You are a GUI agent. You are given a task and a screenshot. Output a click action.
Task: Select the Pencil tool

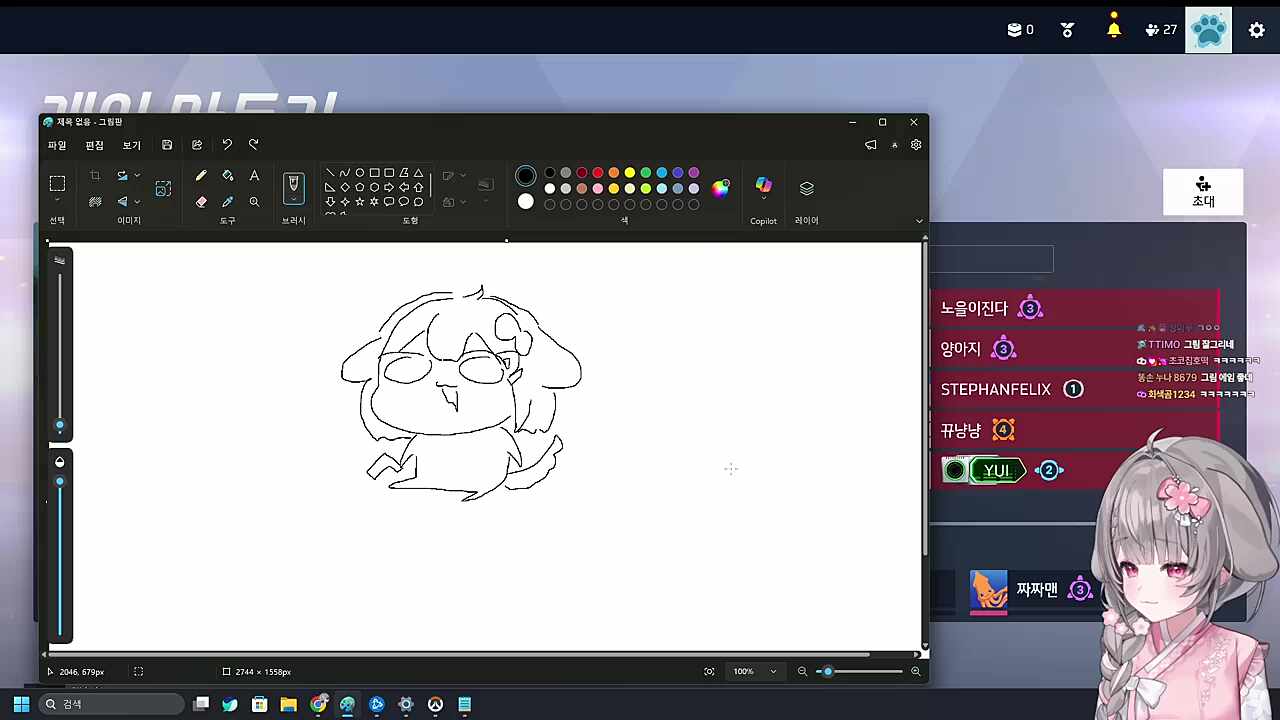pyautogui.click(x=200, y=176)
